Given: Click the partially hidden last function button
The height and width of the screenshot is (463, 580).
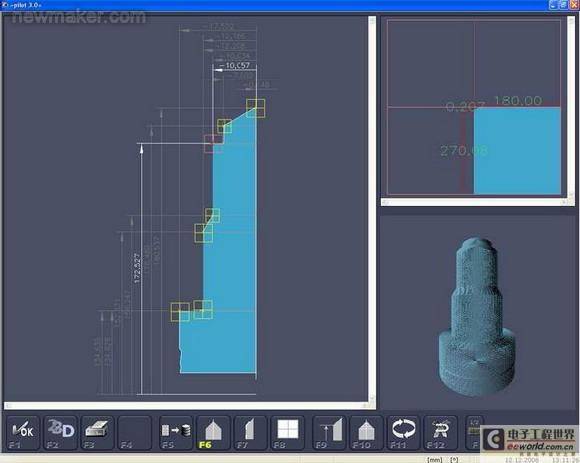Looking at the screenshot, I should 474,432.
